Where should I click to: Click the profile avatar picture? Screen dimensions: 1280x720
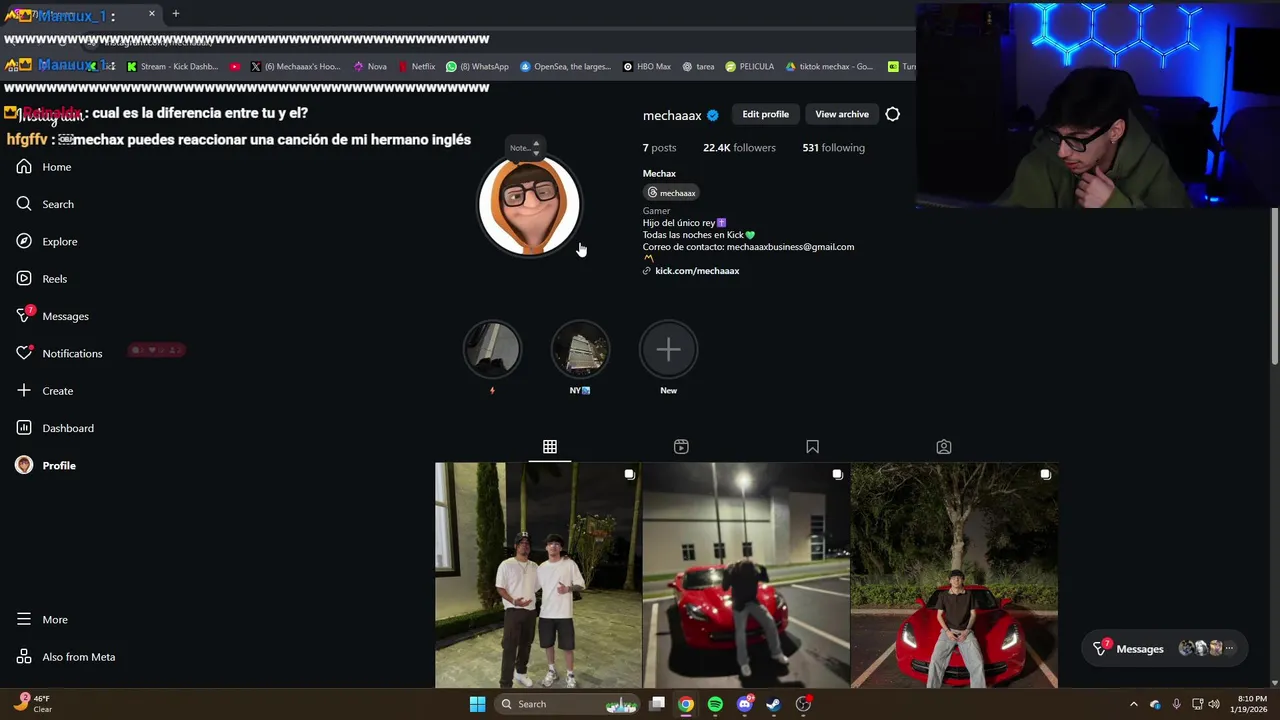coord(529,206)
